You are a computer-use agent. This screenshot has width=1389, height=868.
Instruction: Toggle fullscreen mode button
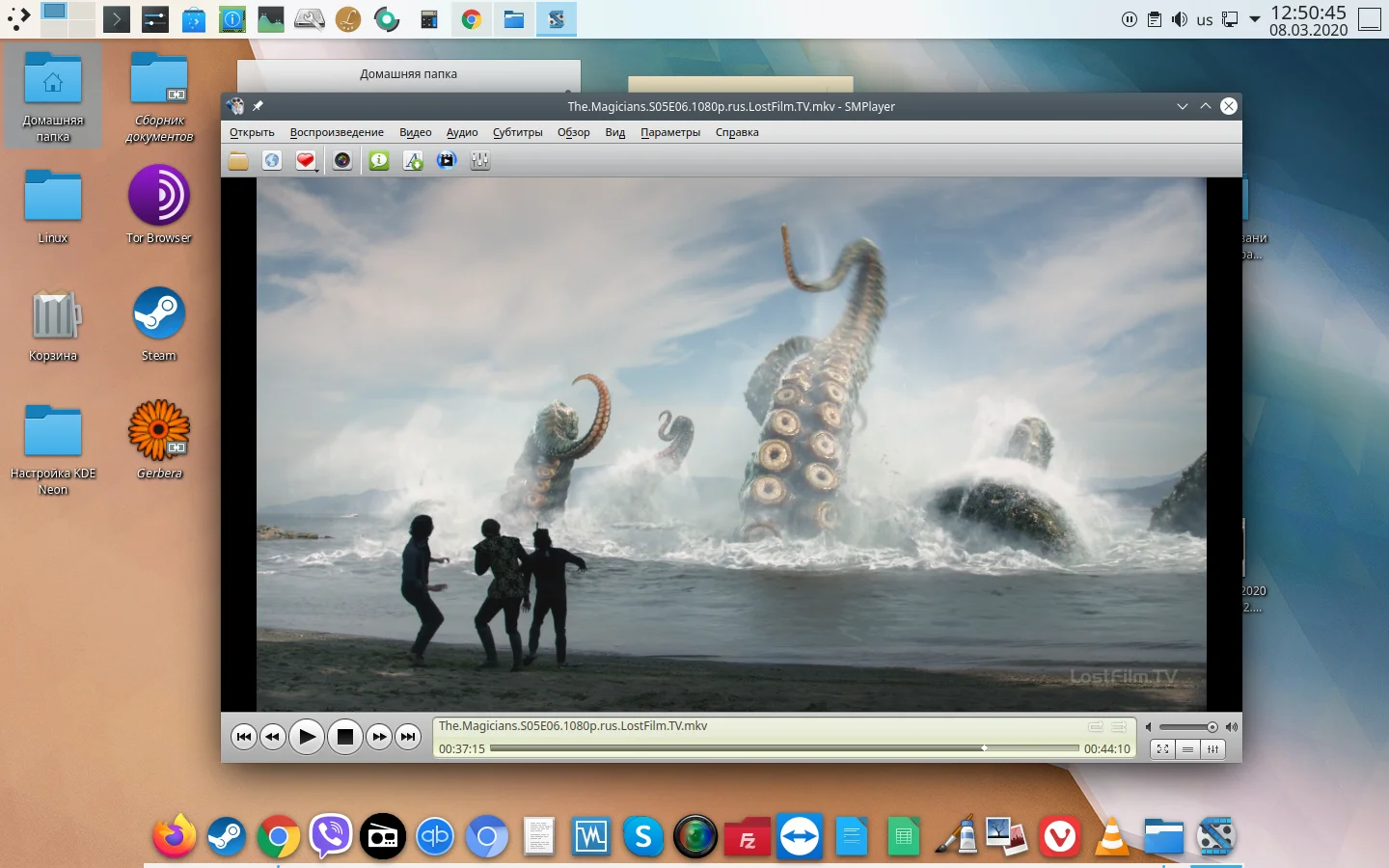click(x=1163, y=749)
